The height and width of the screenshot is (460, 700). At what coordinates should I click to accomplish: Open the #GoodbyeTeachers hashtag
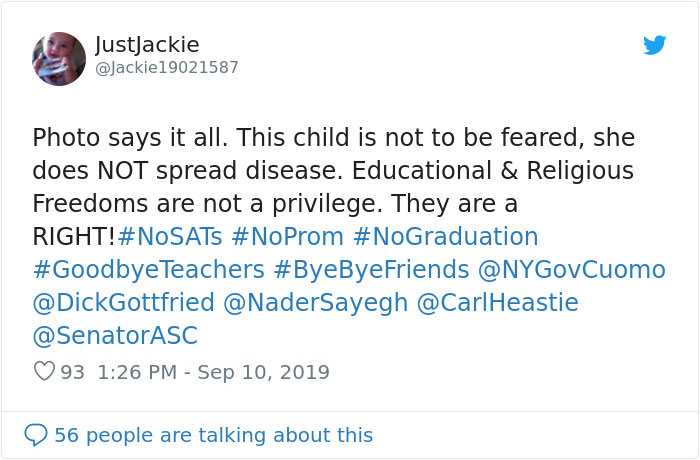point(148,270)
